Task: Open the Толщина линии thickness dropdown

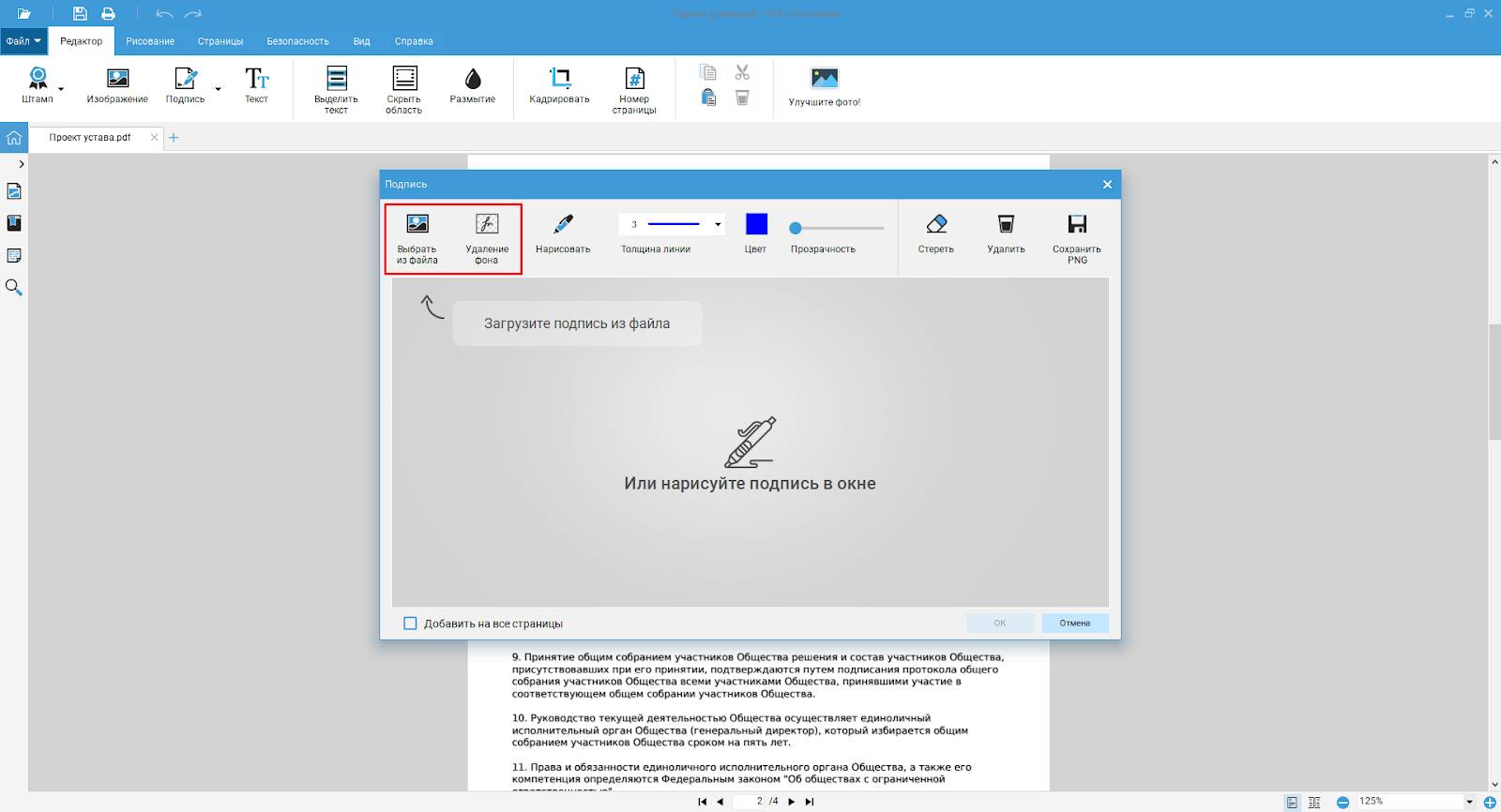Action: tap(719, 224)
